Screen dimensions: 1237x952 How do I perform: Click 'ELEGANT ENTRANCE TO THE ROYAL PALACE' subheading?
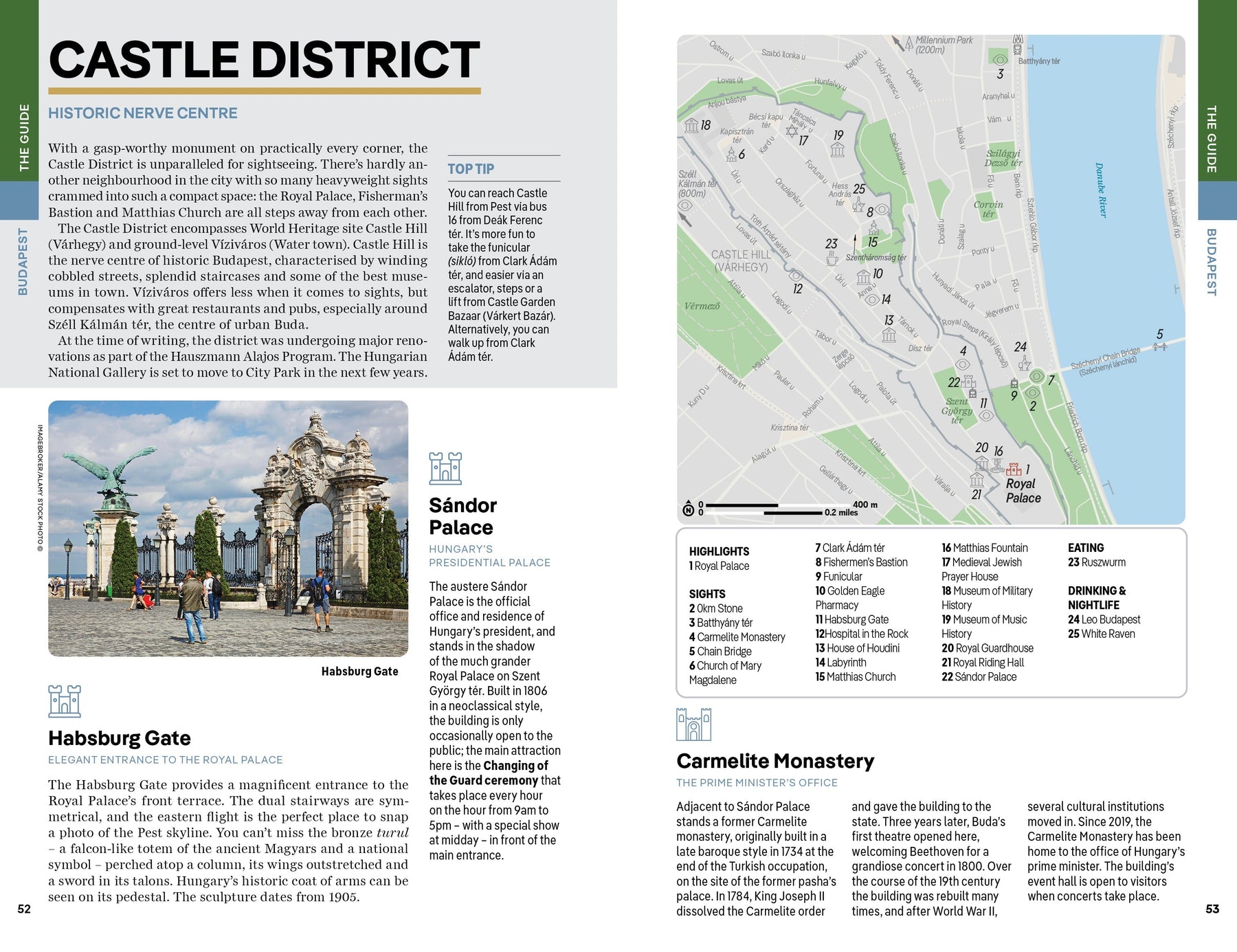pyautogui.click(x=166, y=760)
